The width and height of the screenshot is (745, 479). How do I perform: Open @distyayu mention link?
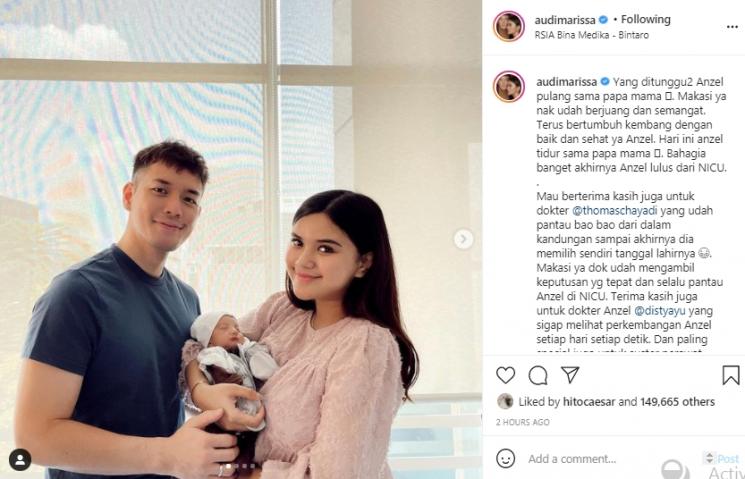pos(660,311)
